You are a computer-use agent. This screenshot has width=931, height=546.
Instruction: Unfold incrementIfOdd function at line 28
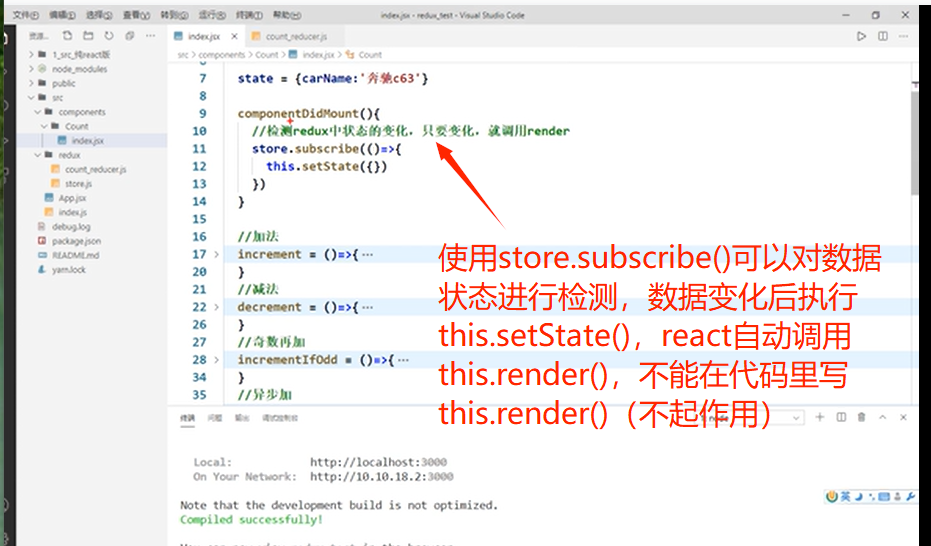216,360
